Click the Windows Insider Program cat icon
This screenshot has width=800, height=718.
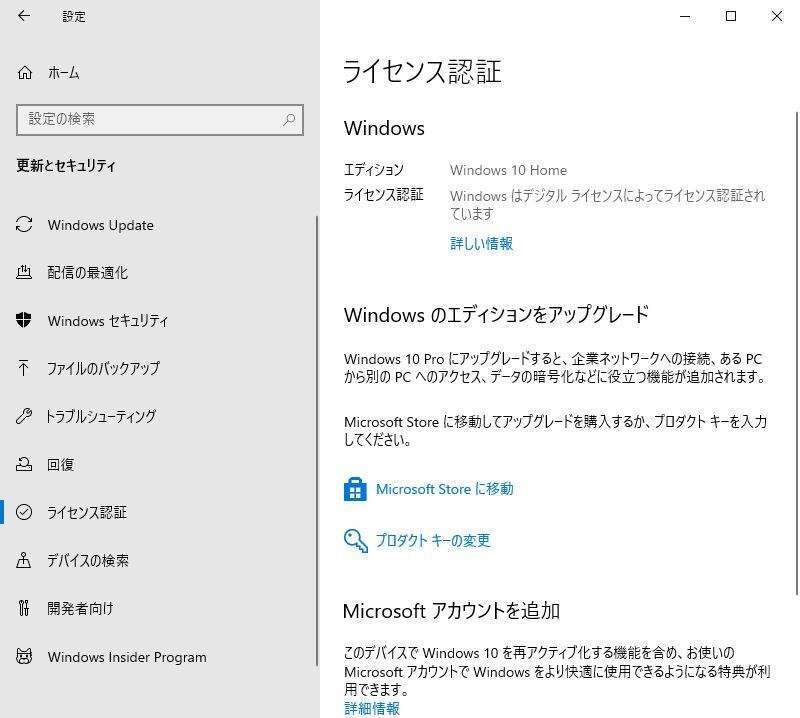tap(24, 656)
